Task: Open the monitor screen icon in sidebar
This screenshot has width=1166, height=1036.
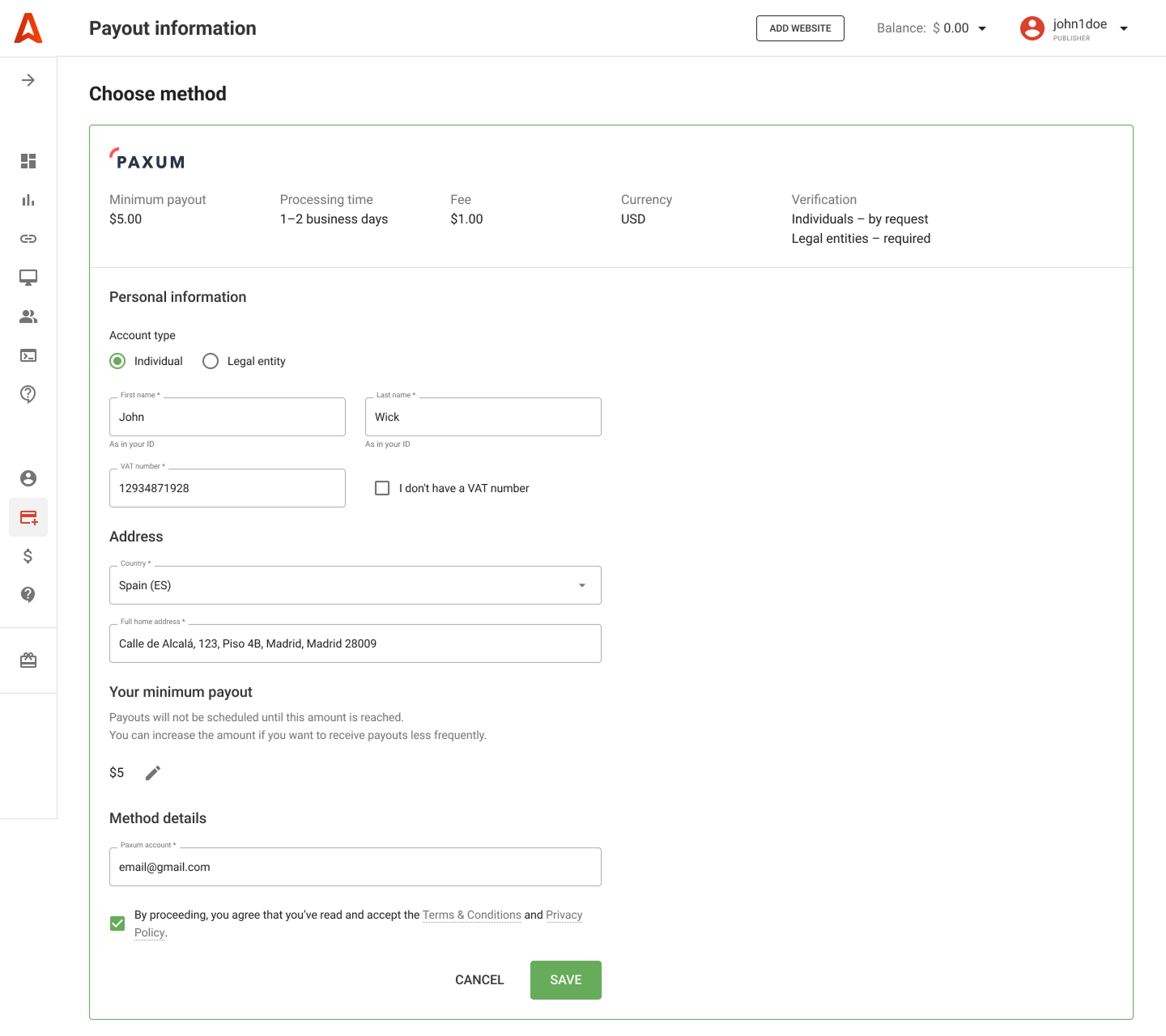Action: [28, 278]
